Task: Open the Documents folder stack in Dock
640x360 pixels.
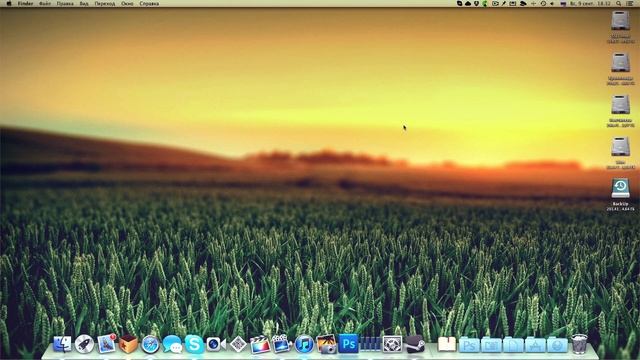Action: point(513,345)
